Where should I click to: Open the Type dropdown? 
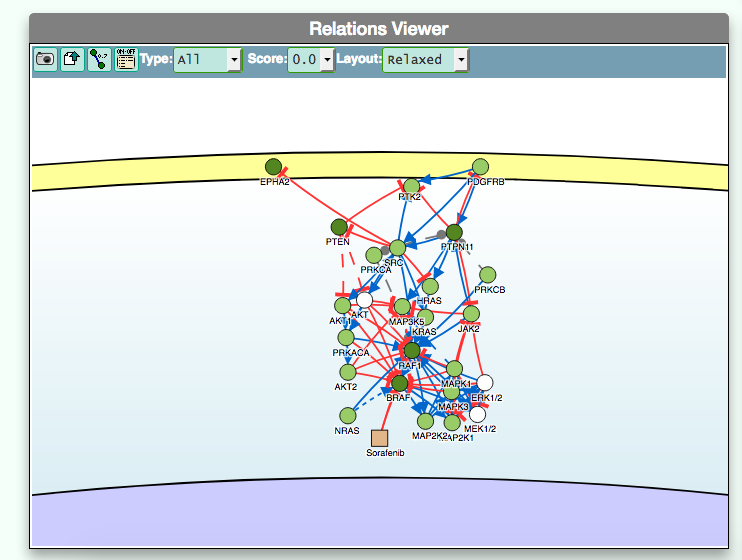click(x=207, y=60)
